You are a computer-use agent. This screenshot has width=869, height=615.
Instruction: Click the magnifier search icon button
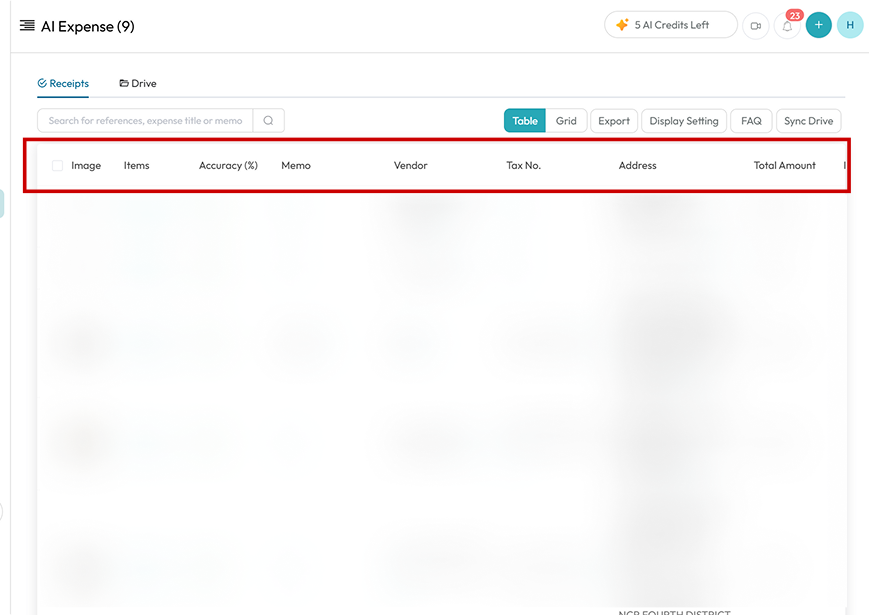(268, 121)
